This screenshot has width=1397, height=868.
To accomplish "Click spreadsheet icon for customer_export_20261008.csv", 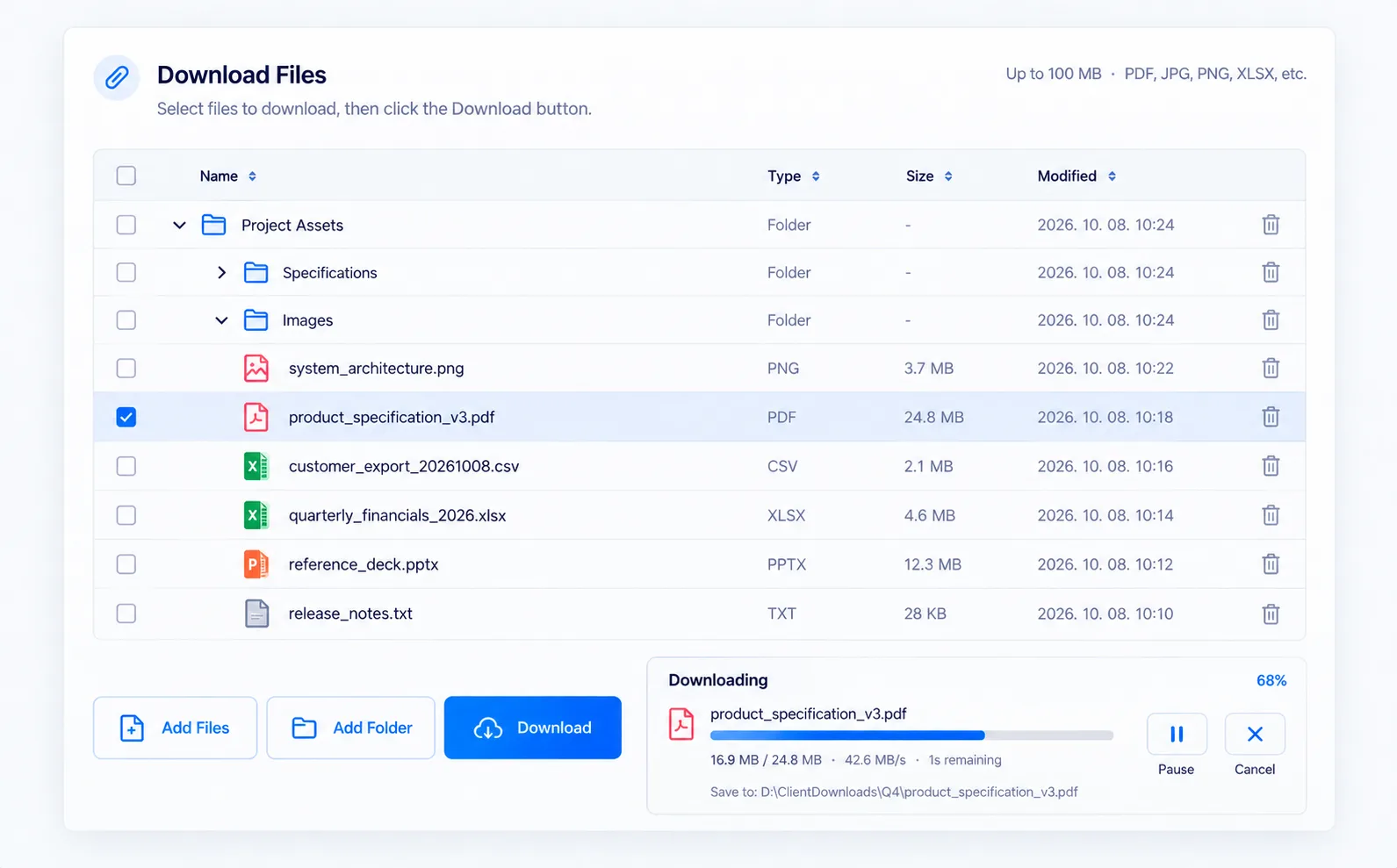I will pyautogui.click(x=256, y=466).
